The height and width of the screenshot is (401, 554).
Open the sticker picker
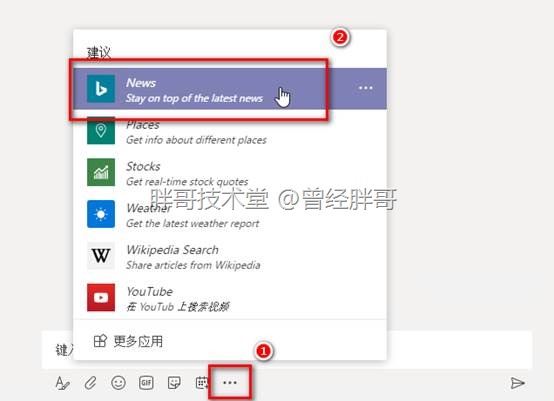174,383
